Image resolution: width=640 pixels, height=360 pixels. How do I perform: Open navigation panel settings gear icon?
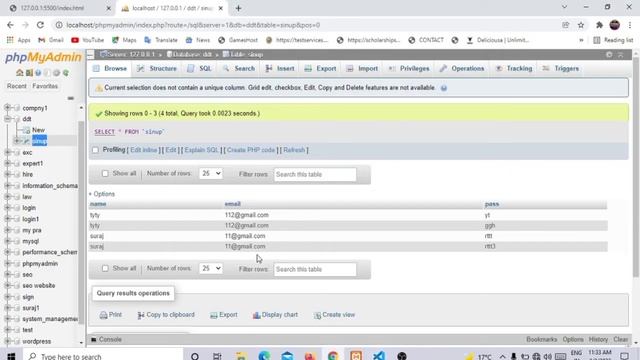[56, 73]
